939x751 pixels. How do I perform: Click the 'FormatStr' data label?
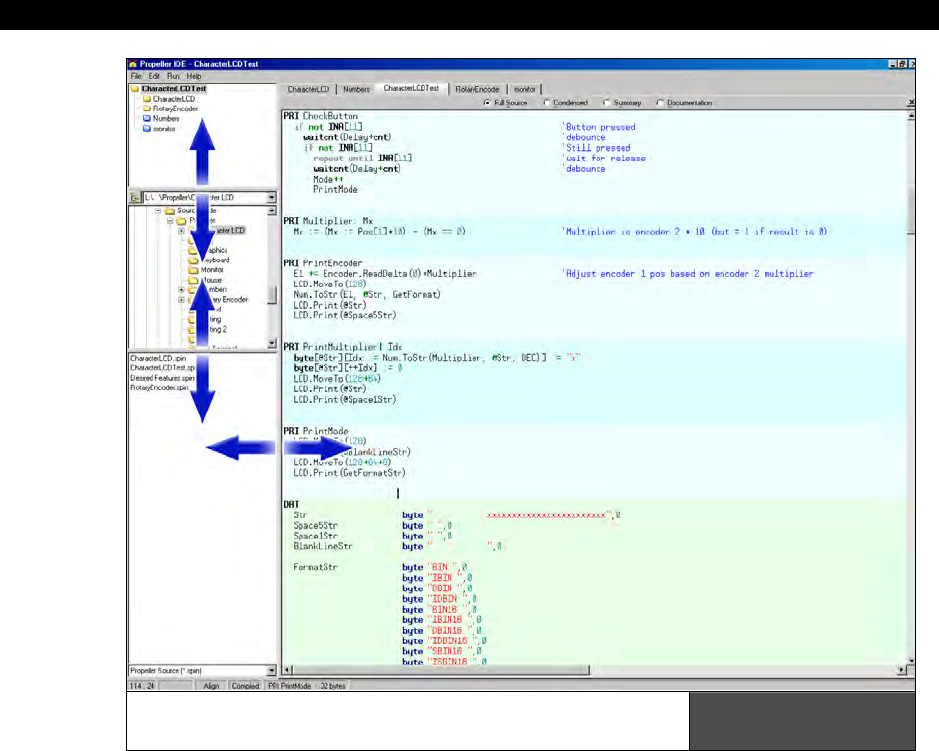[x=316, y=567]
